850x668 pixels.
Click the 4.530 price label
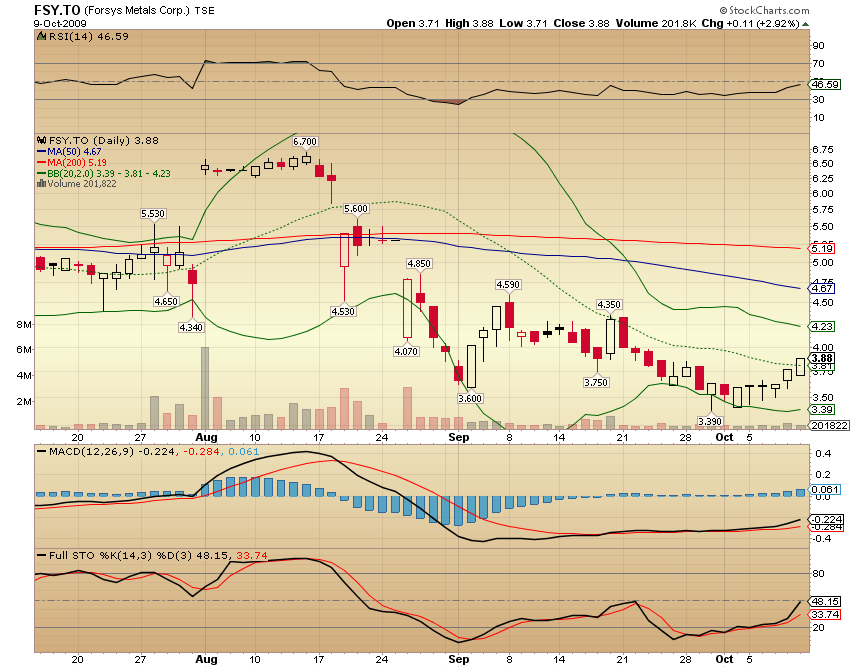pyautogui.click(x=343, y=312)
